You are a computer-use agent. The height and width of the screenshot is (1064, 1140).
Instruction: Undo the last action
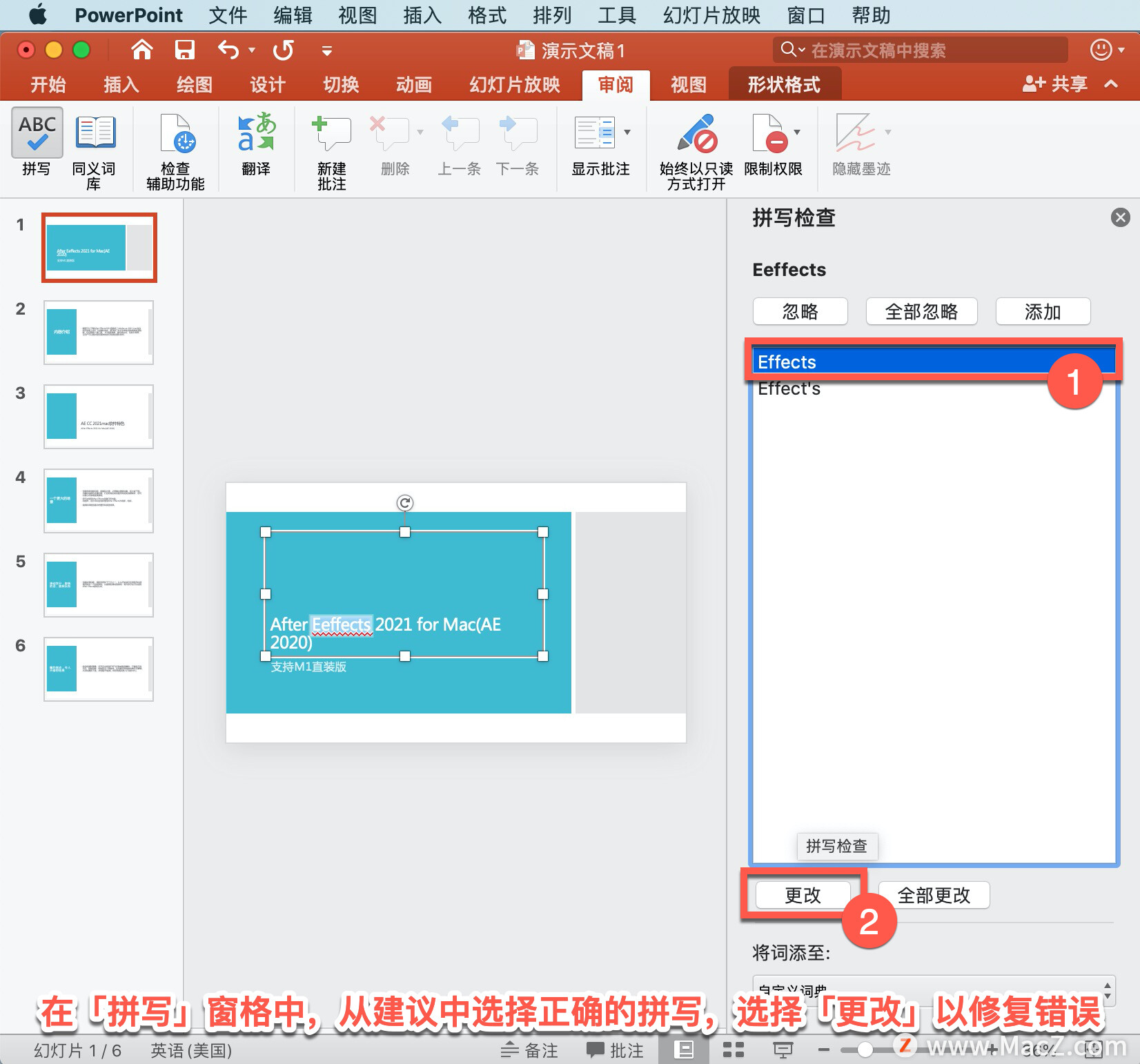tap(228, 50)
